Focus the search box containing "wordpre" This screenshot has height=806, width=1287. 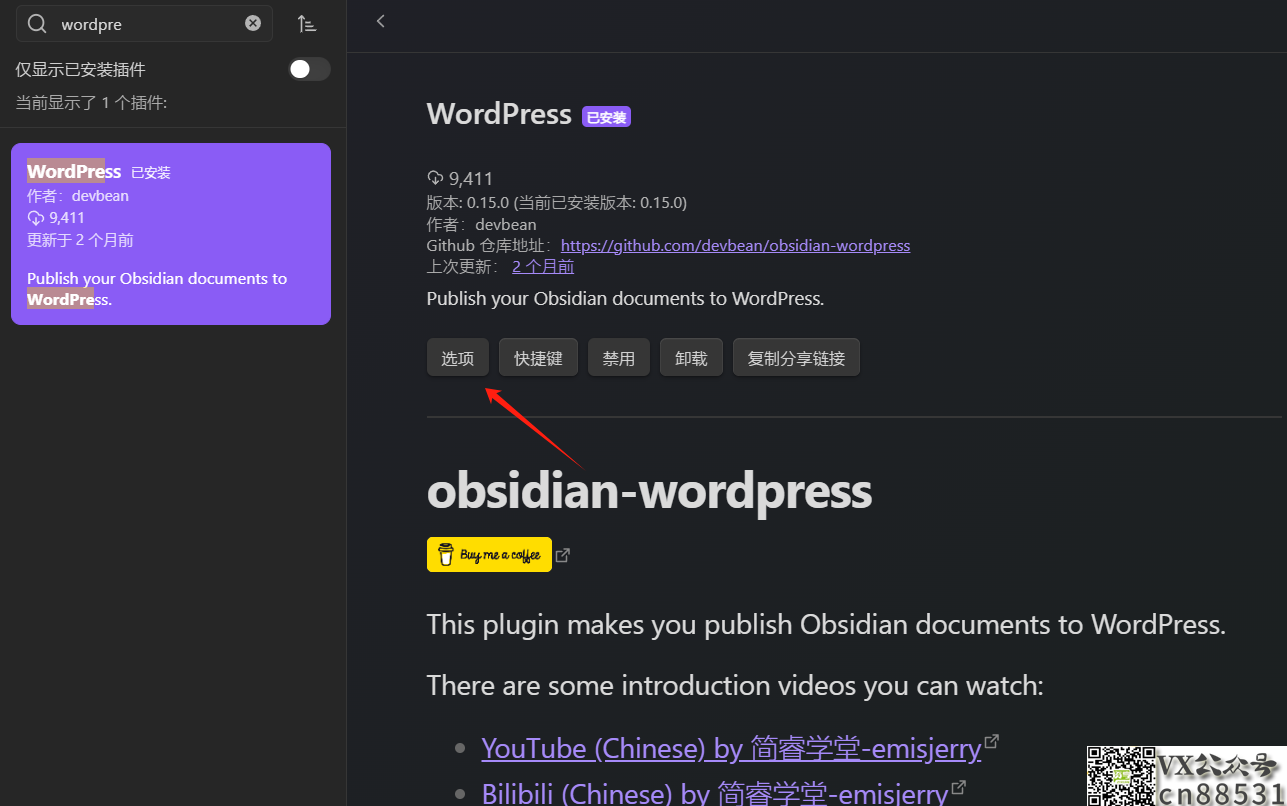[144, 23]
